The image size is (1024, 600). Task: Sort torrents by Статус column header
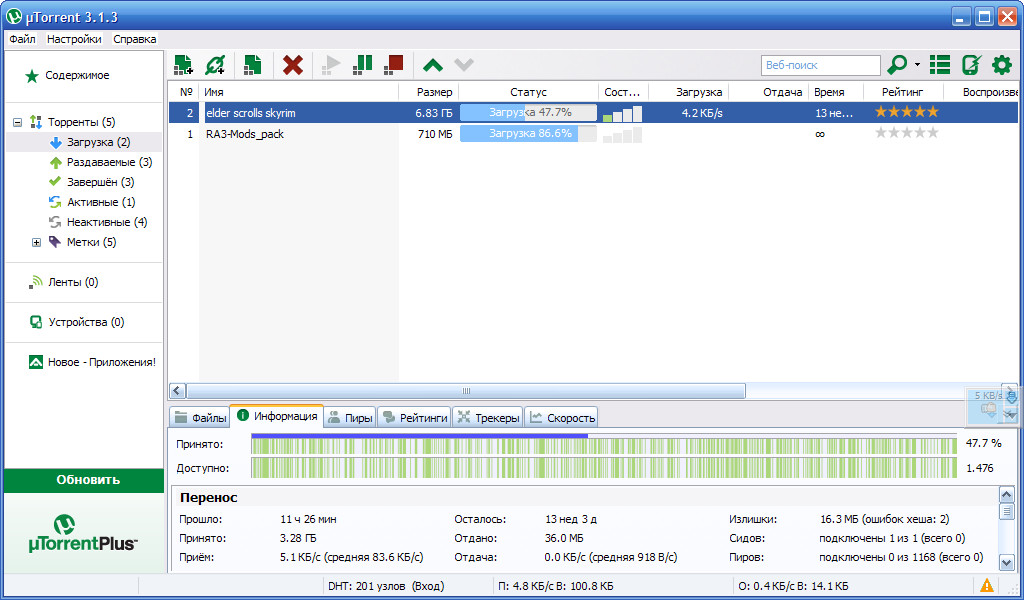coord(528,92)
